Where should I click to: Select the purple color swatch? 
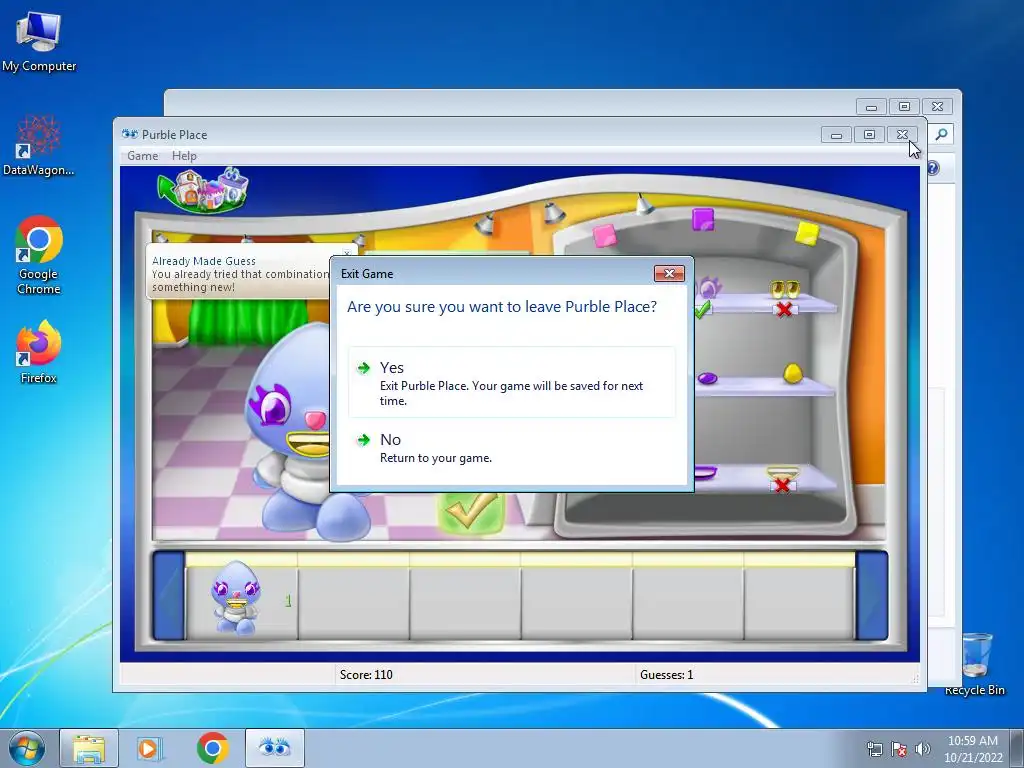tap(703, 219)
